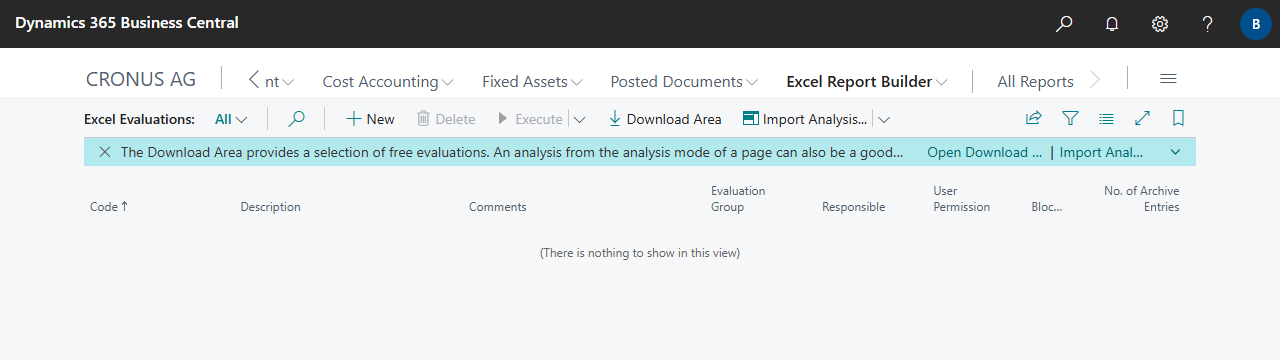
Task: Expand the All view dropdown
Action: point(231,119)
